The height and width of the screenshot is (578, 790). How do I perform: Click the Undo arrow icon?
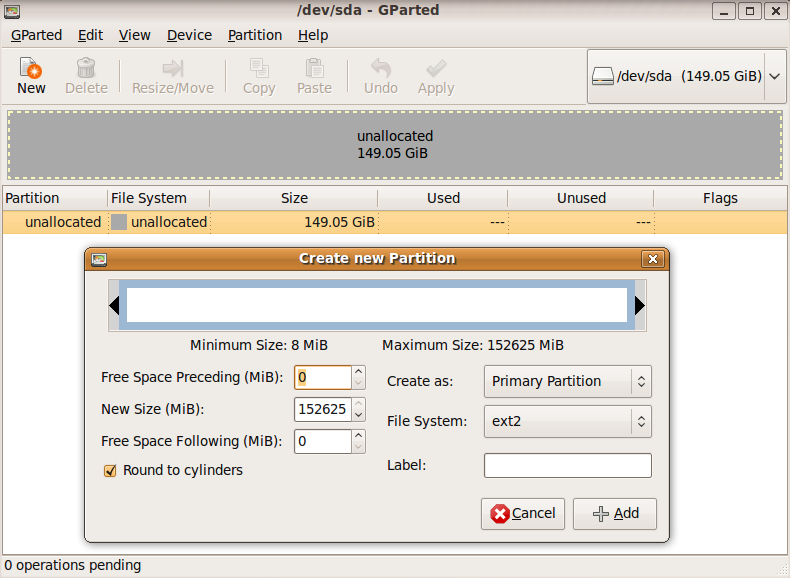click(381, 68)
